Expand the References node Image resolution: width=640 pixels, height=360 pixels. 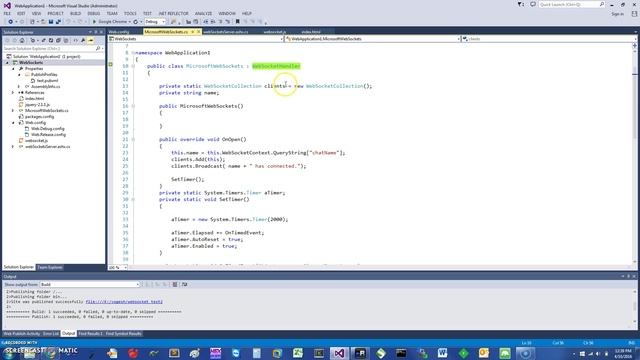click(x=13, y=93)
